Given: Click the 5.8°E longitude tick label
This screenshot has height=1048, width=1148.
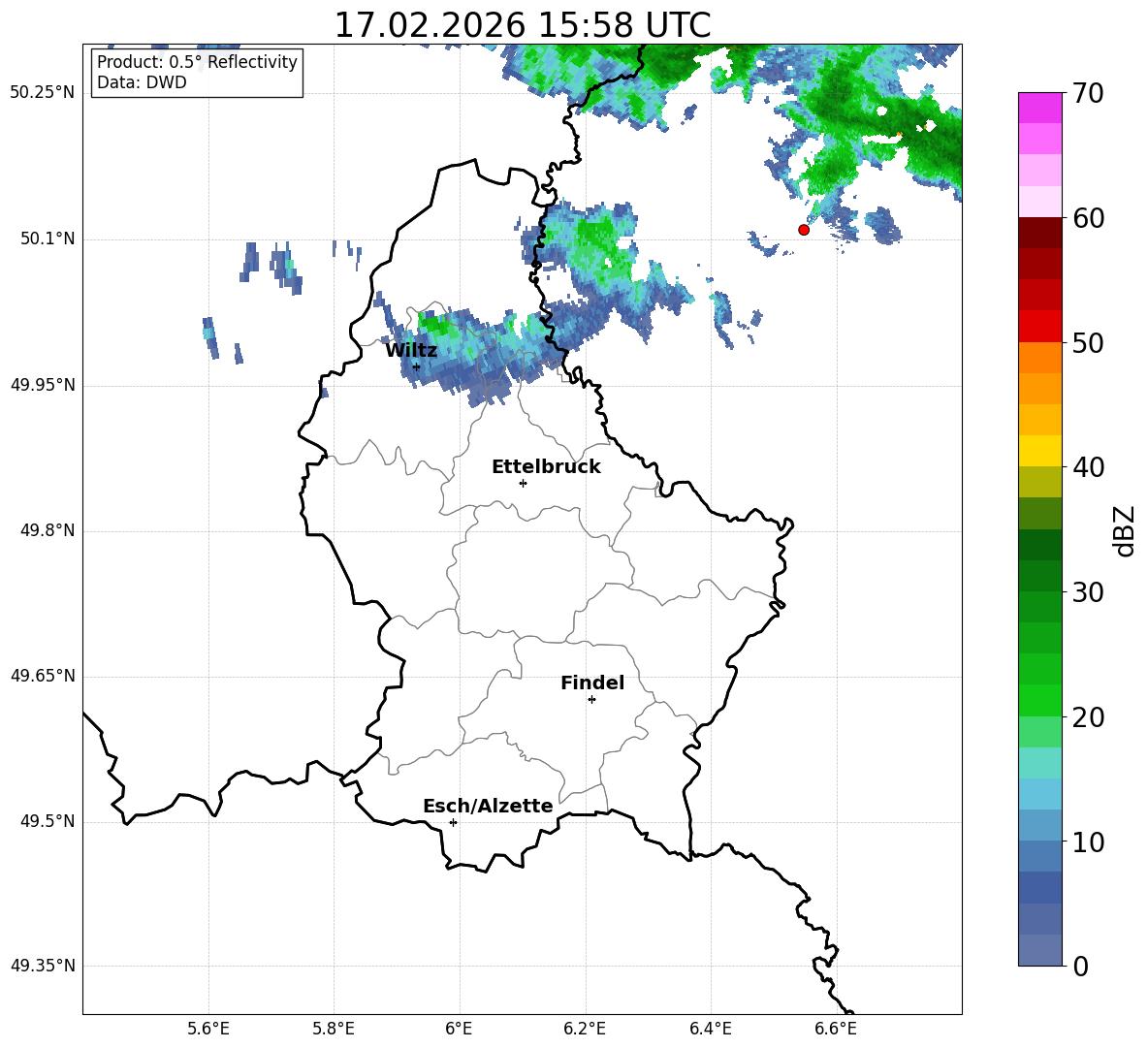Looking at the screenshot, I should pos(334,1029).
